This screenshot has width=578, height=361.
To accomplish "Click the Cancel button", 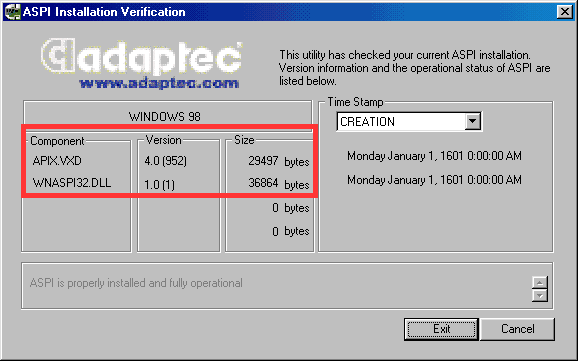I will [x=517, y=329].
